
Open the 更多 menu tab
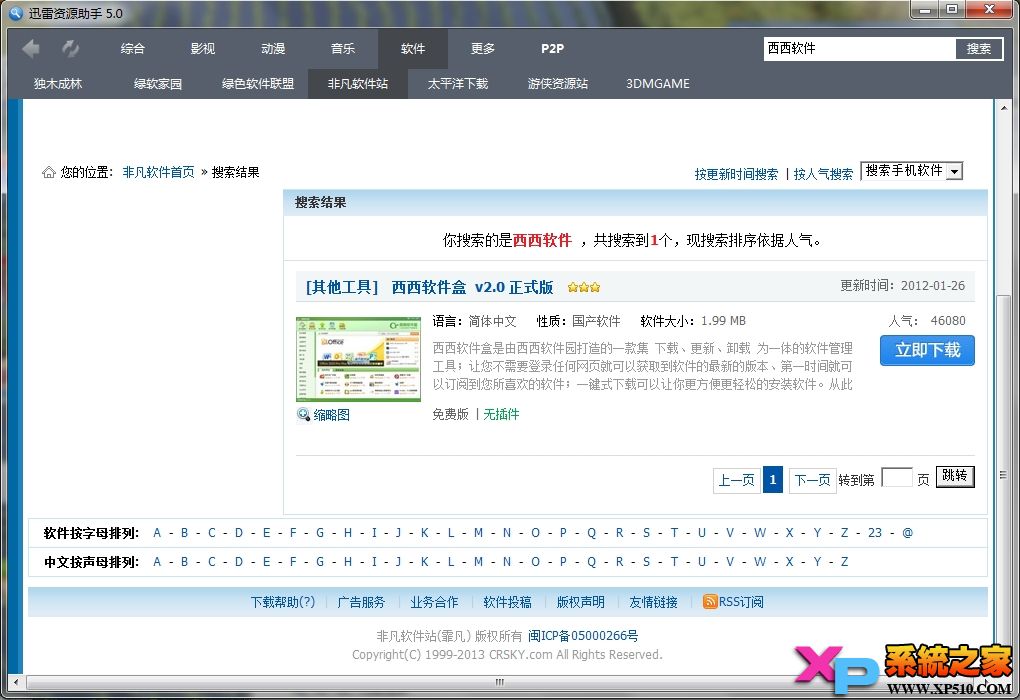coord(483,48)
